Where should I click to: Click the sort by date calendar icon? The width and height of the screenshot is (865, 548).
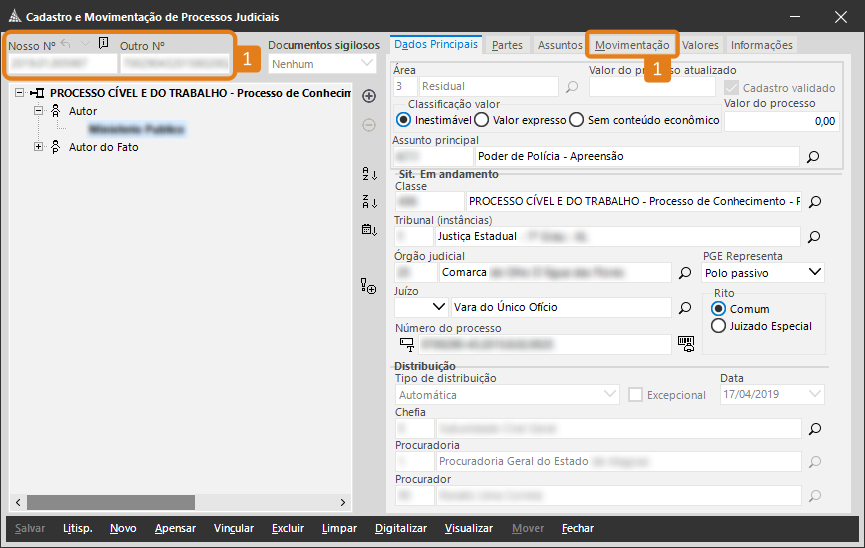(x=368, y=230)
